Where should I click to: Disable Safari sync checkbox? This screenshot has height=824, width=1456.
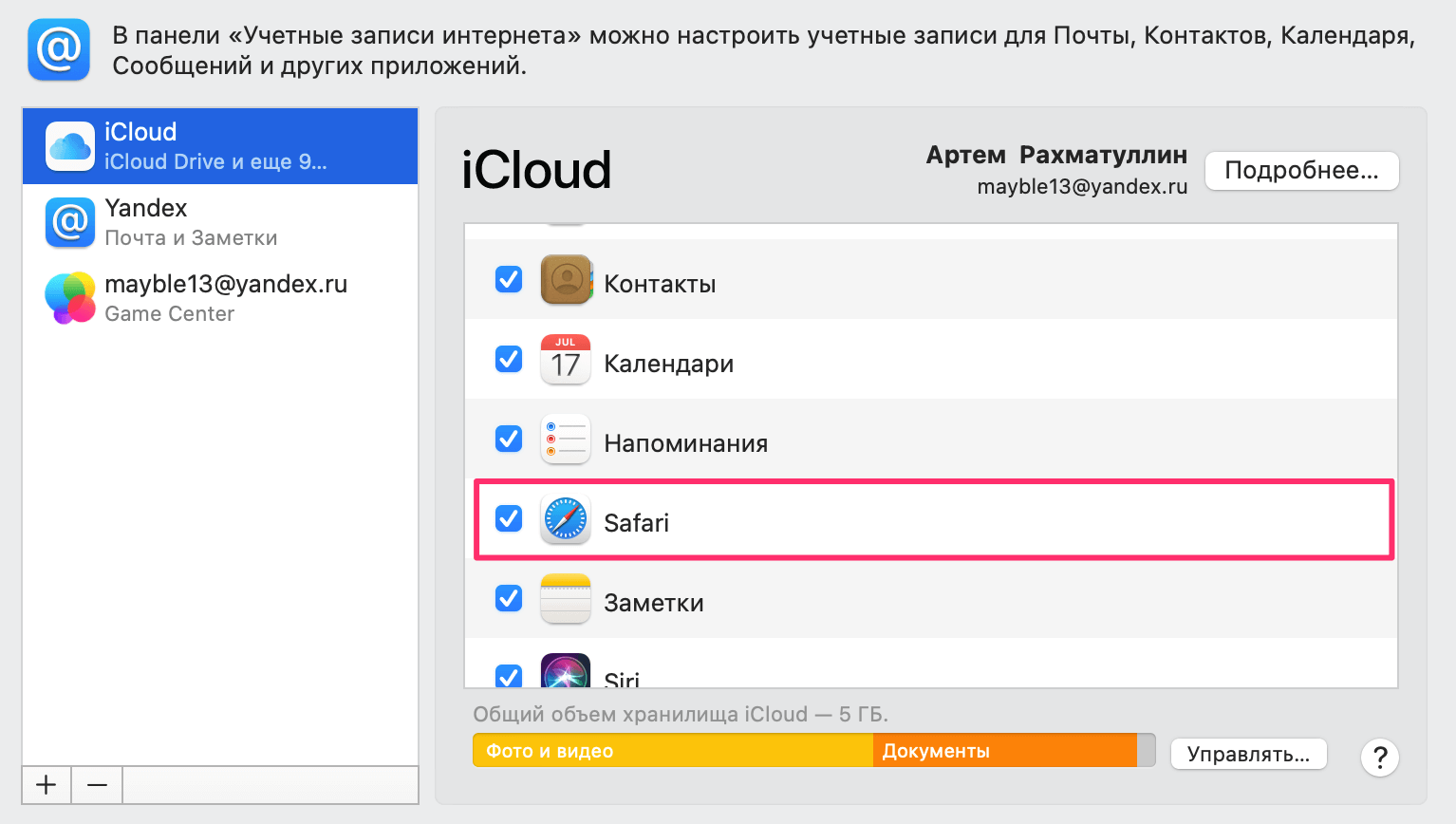click(509, 518)
